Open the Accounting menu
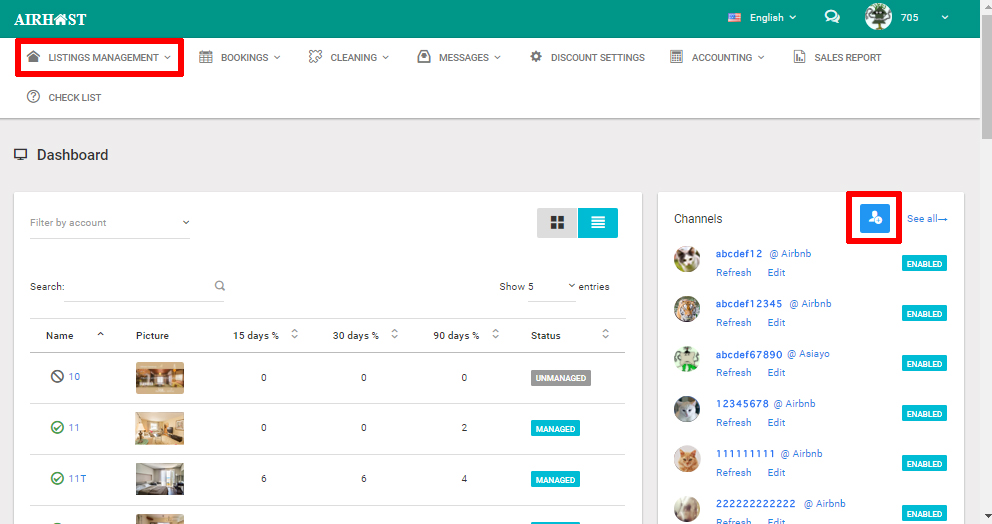The width and height of the screenshot is (992, 524). (x=717, y=58)
